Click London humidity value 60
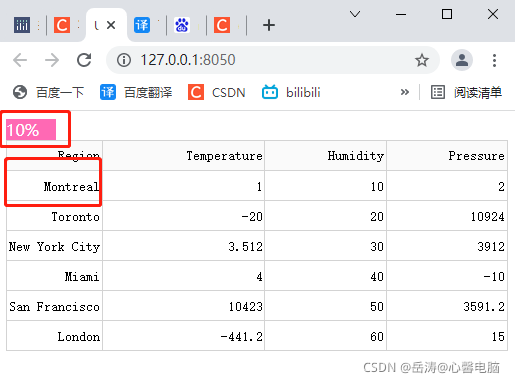The image size is (515, 383). point(326,336)
